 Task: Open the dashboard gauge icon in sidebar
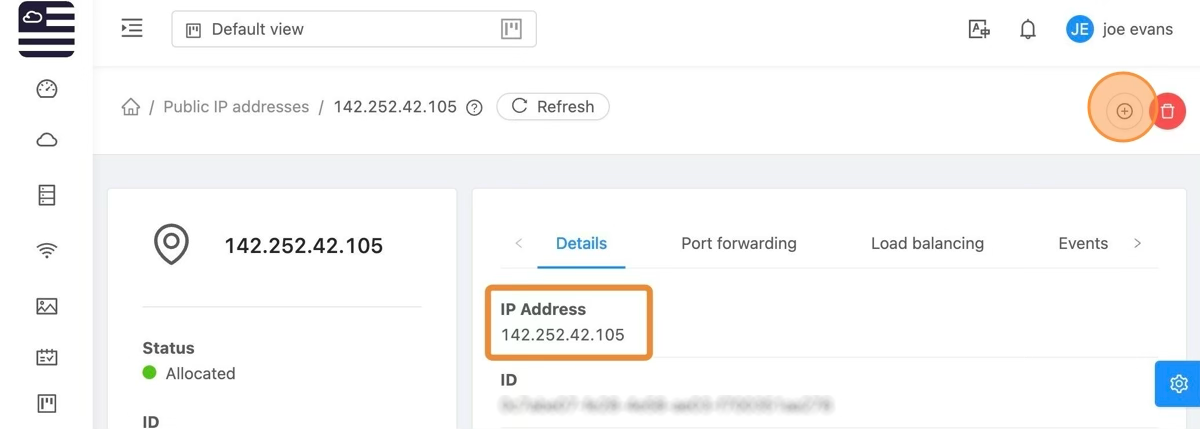click(x=47, y=89)
